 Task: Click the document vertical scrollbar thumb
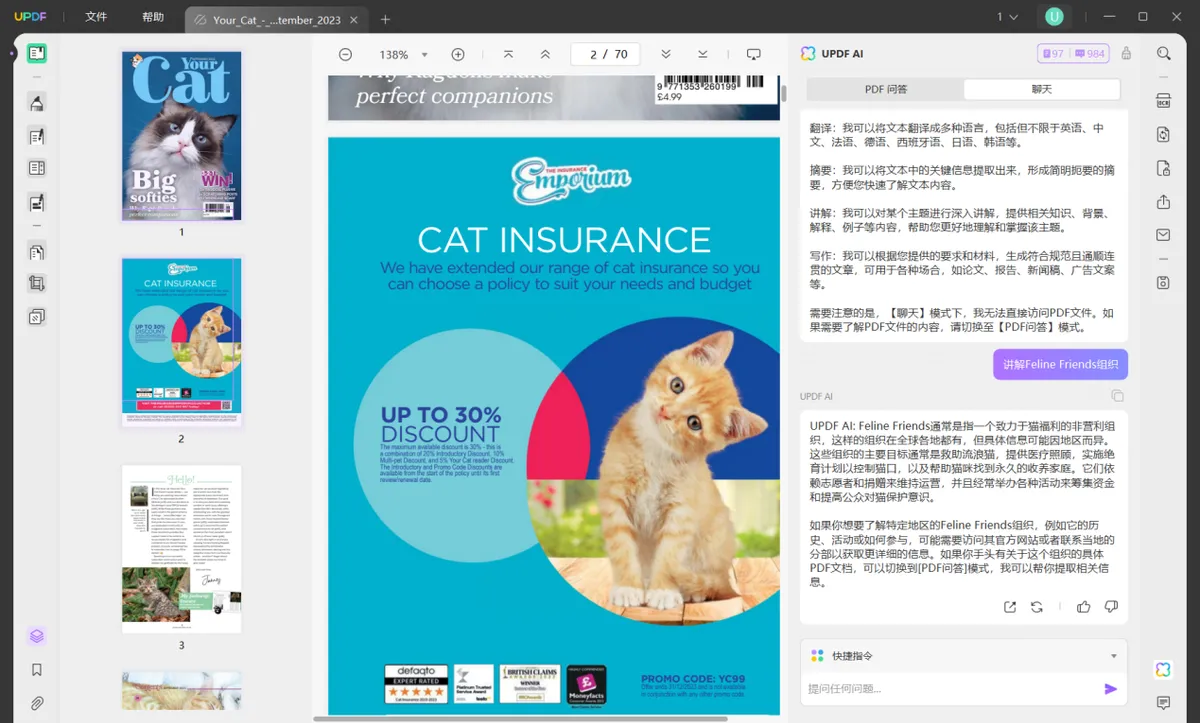tap(784, 93)
